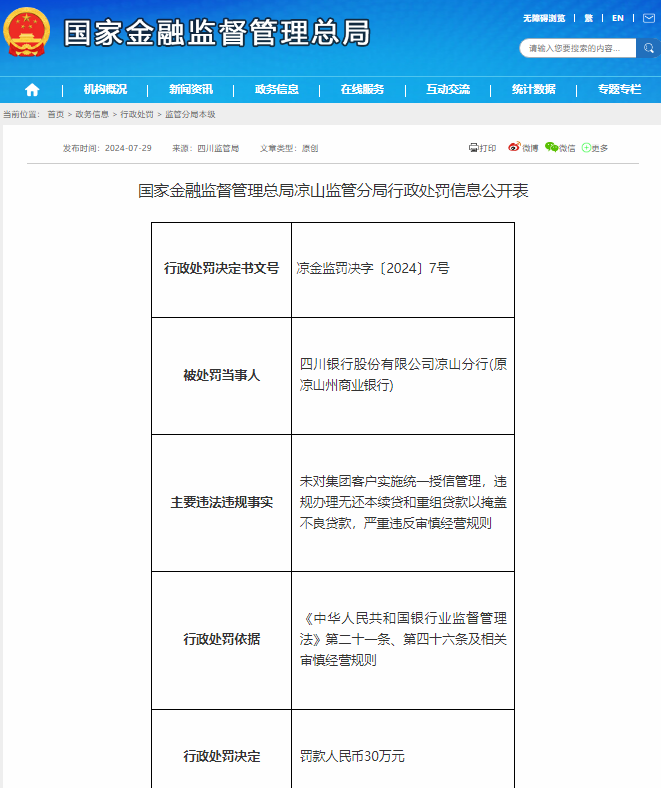Screen dimensions: 661x788
Task: Focus the search input field
Action: click(x=578, y=48)
